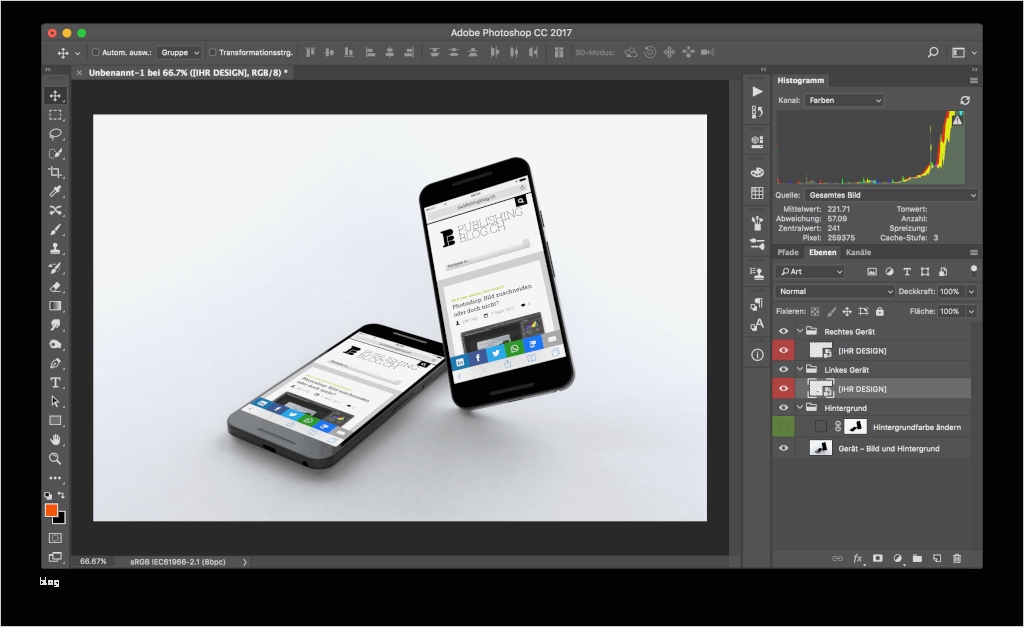Select the Move tool in the toolbox
The width and height of the screenshot is (1024, 627).
tap(56, 96)
